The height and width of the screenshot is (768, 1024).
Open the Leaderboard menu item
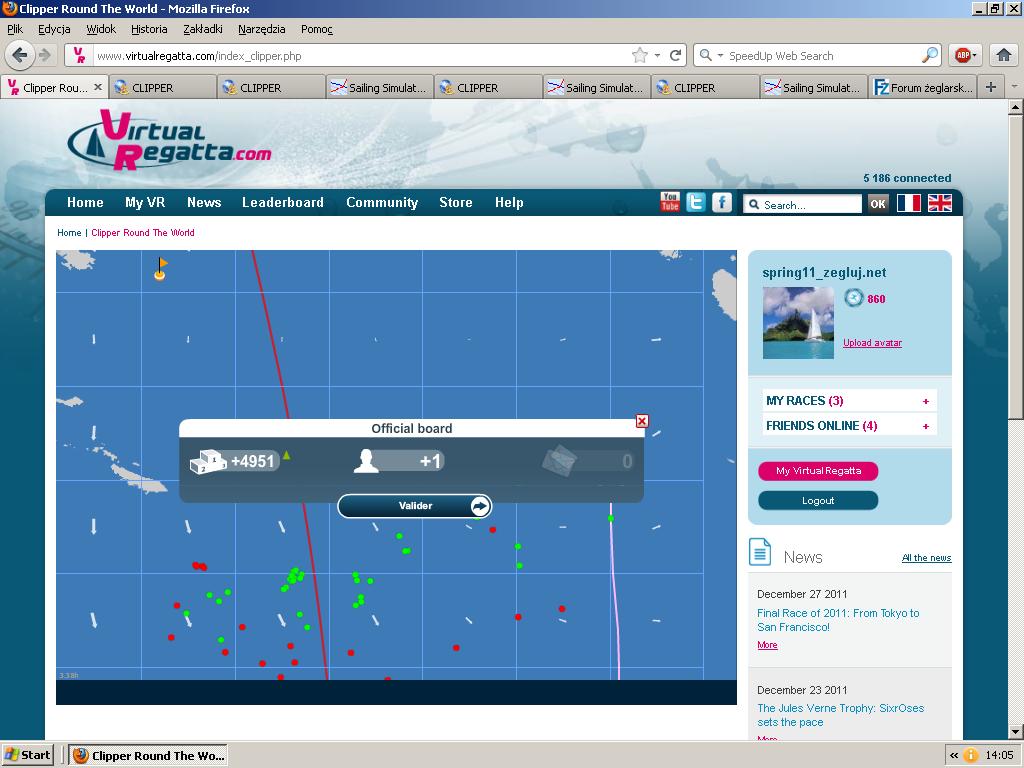pos(283,202)
